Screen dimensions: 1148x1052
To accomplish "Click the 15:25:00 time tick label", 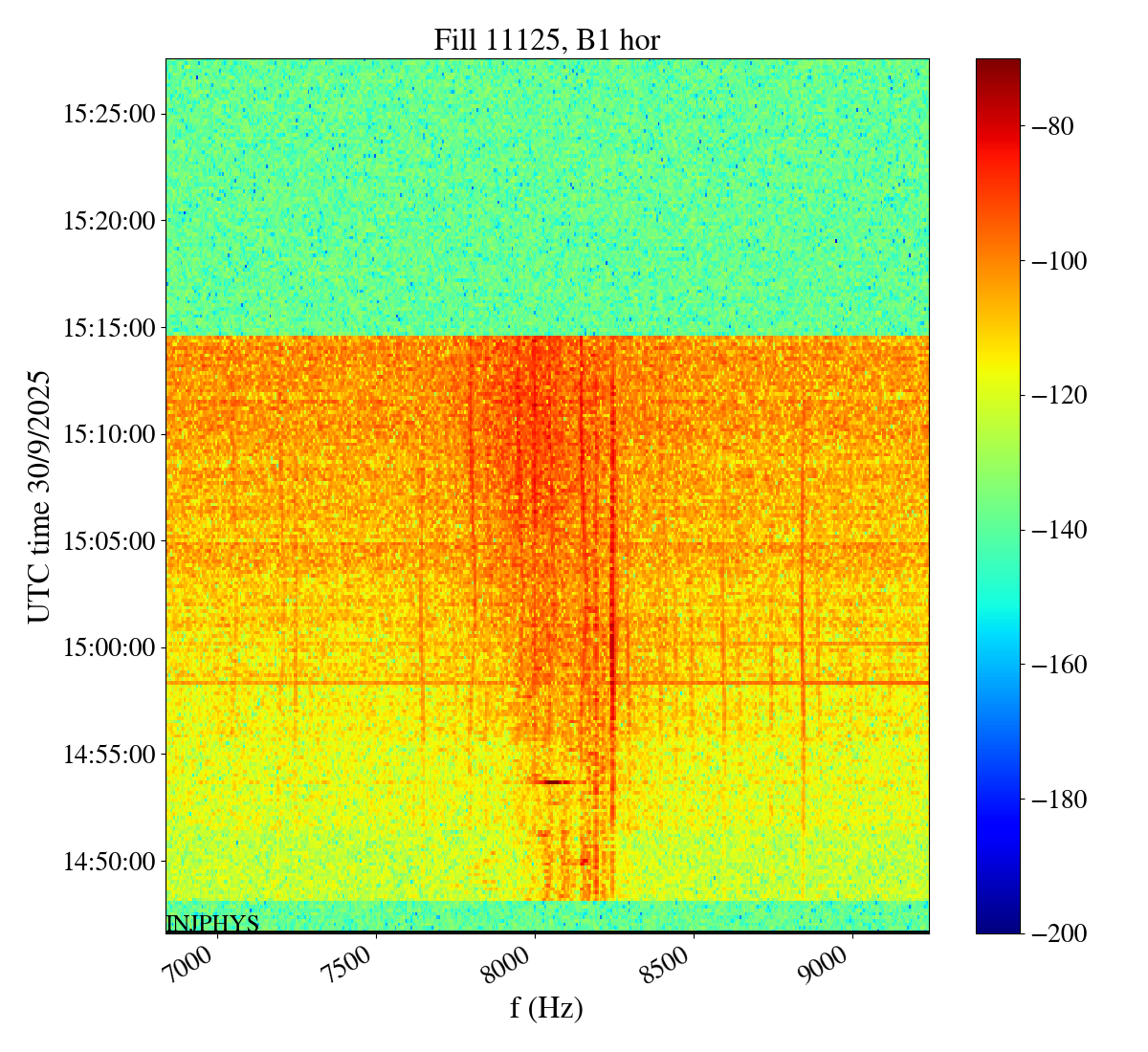I will pyautogui.click(x=108, y=114).
